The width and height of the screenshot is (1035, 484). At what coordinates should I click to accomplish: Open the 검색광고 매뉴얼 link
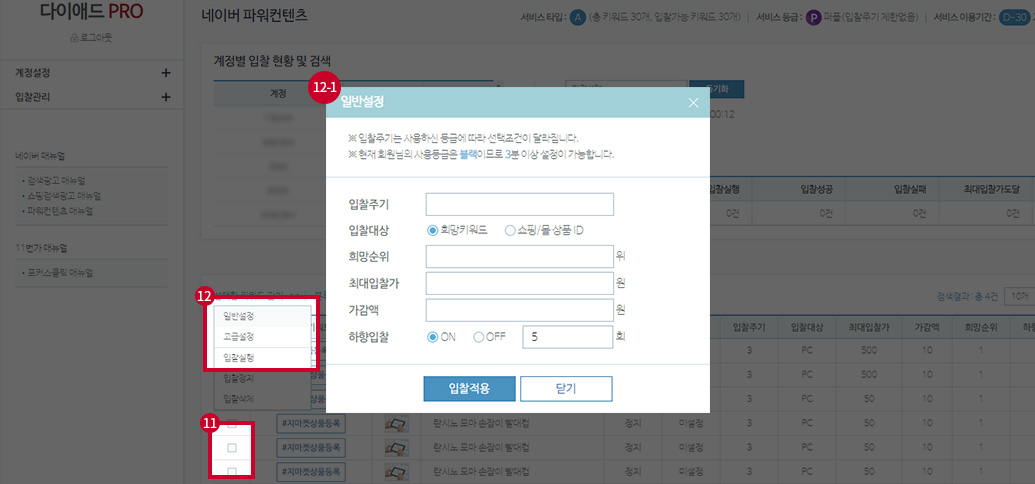[x=55, y=180]
